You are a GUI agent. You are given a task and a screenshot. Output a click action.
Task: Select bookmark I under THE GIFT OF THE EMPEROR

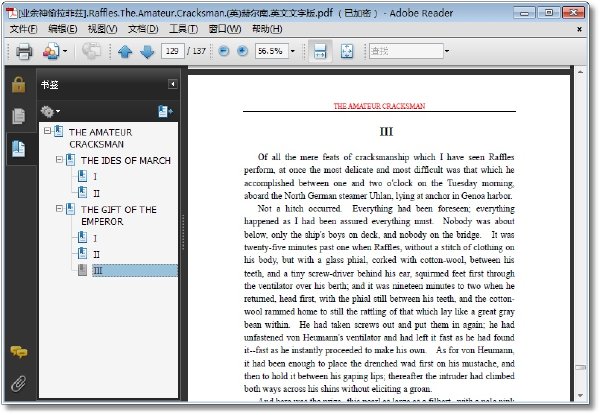point(95,239)
